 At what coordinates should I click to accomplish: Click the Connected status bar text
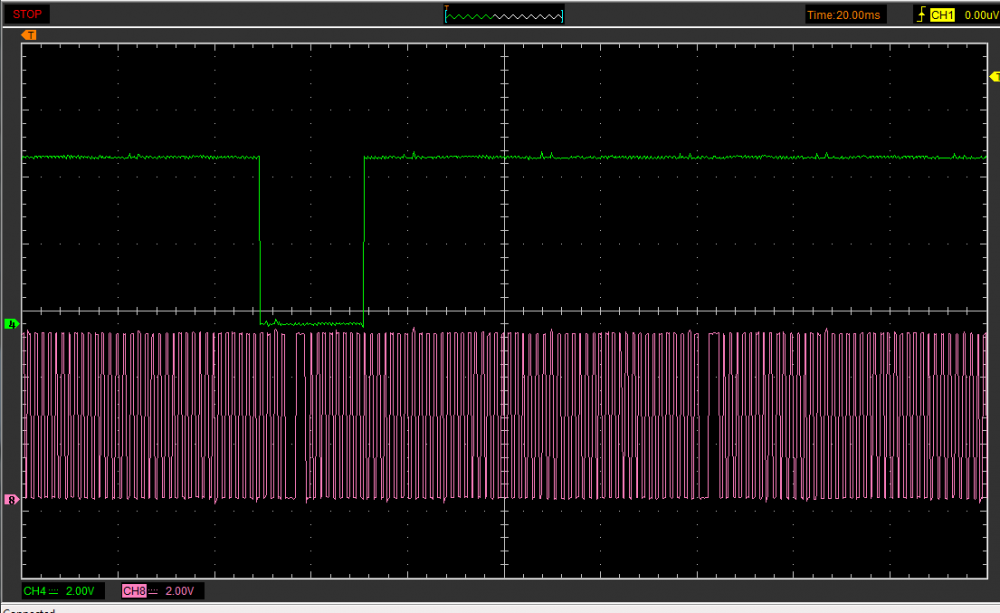click(x=28, y=610)
